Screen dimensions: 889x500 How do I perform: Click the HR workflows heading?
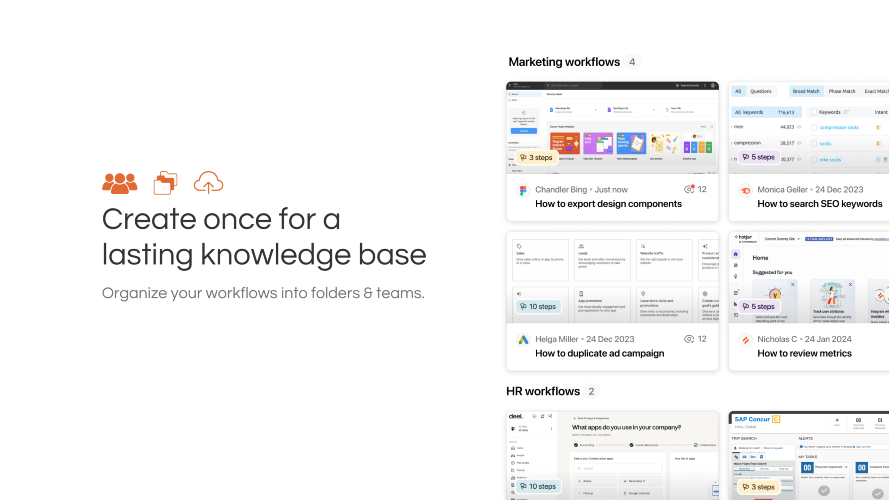click(543, 392)
